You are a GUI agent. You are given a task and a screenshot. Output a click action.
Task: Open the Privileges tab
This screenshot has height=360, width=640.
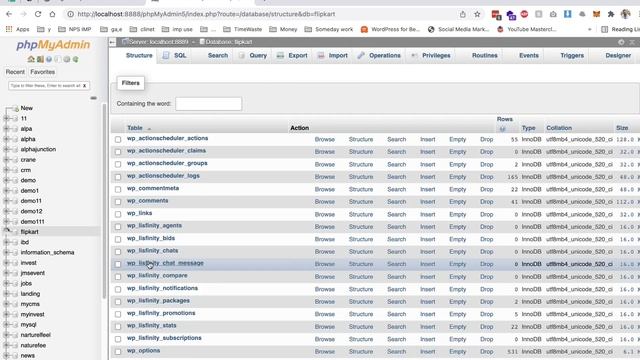coord(431,56)
